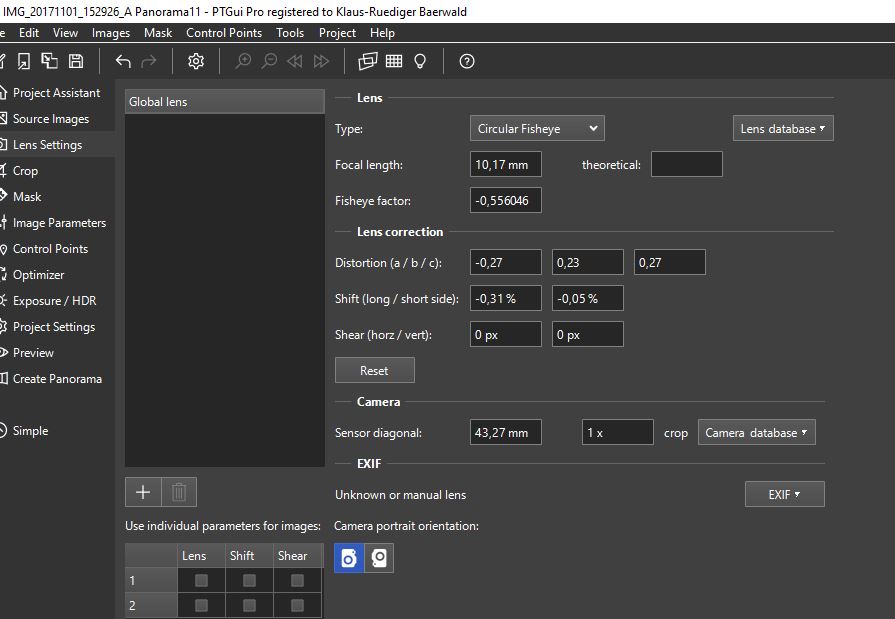Enable Lens checkbox for image 1
Viewport: 895px width, 619px height.
(201, 580)
